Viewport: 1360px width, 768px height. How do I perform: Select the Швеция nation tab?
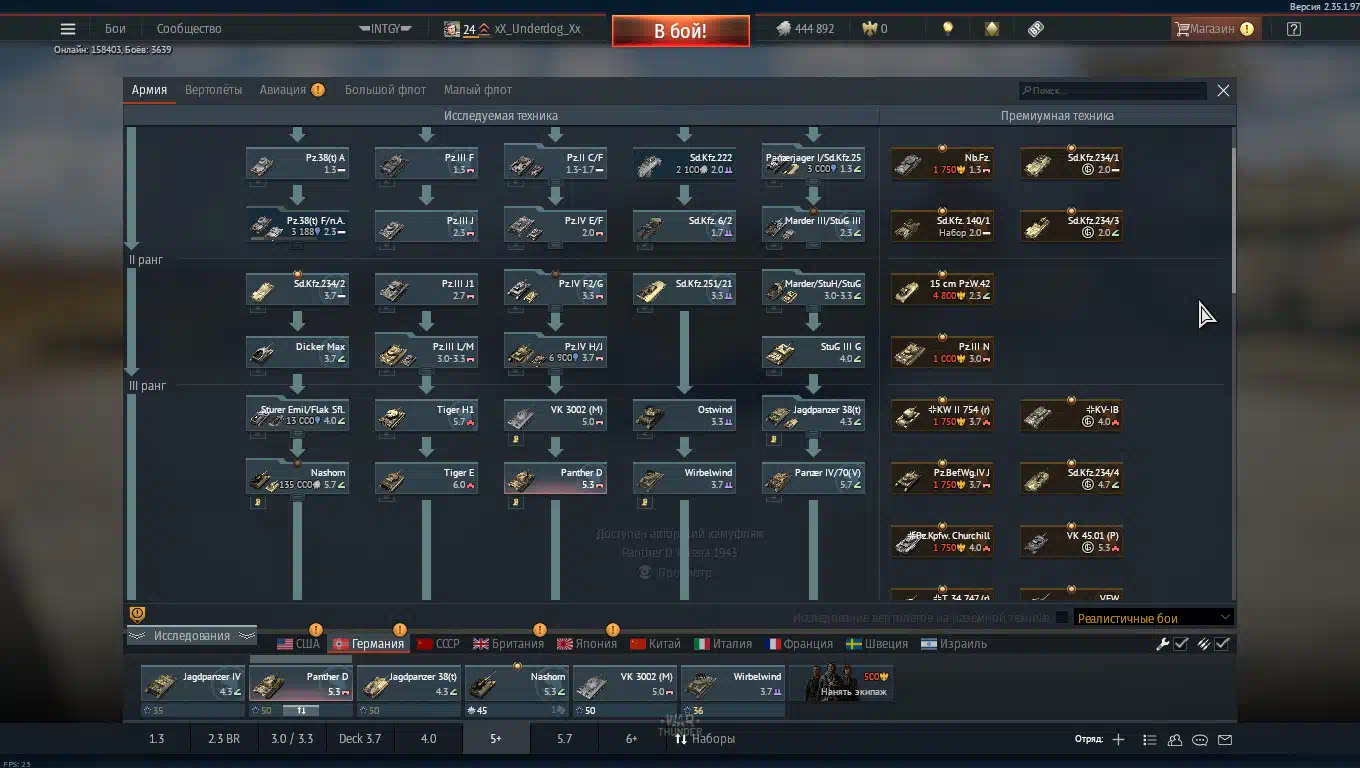tap(877, 644)
